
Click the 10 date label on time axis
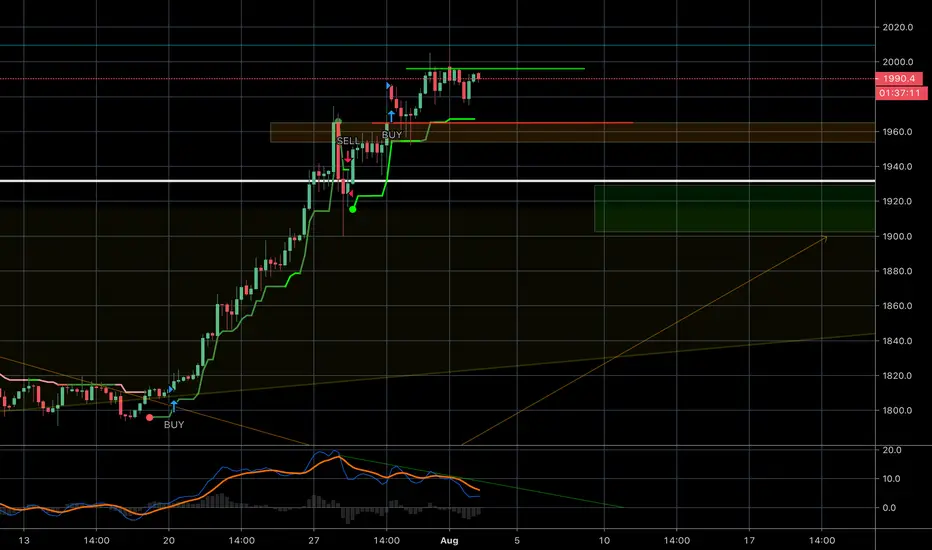[x=604, y=540]
